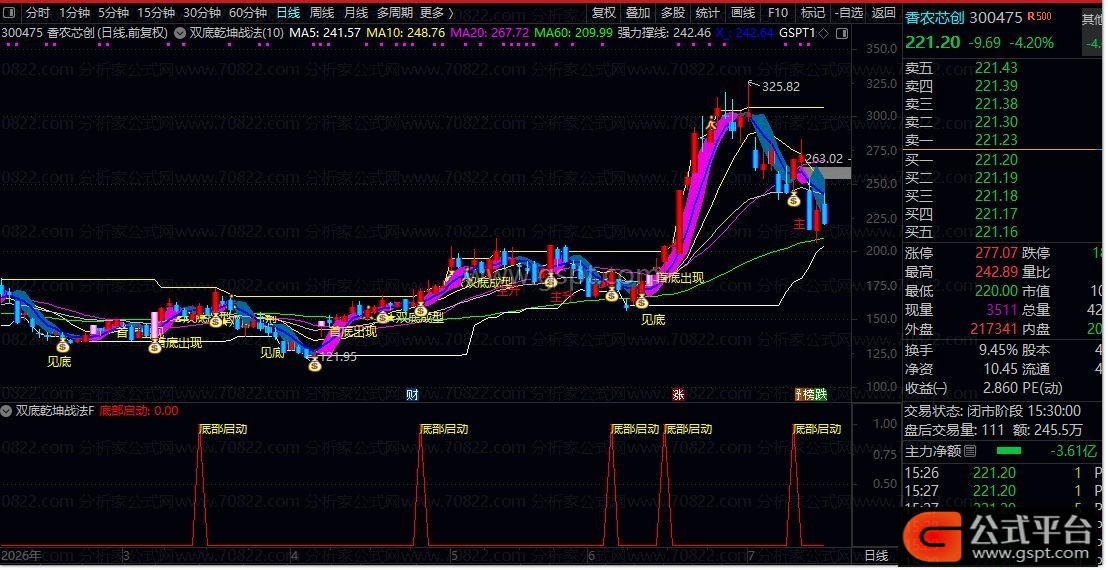Select the 60分钟 period tab
This screenshot has height=570, width=1108.
coord(248,13)
